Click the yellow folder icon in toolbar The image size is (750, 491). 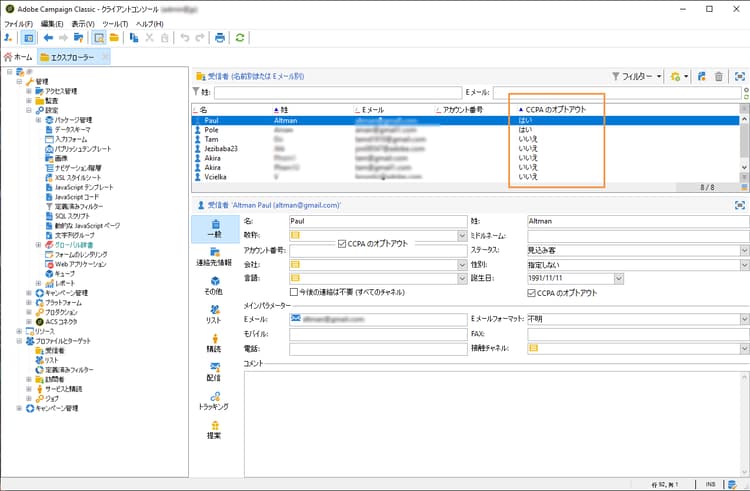[x=114, y=38]
